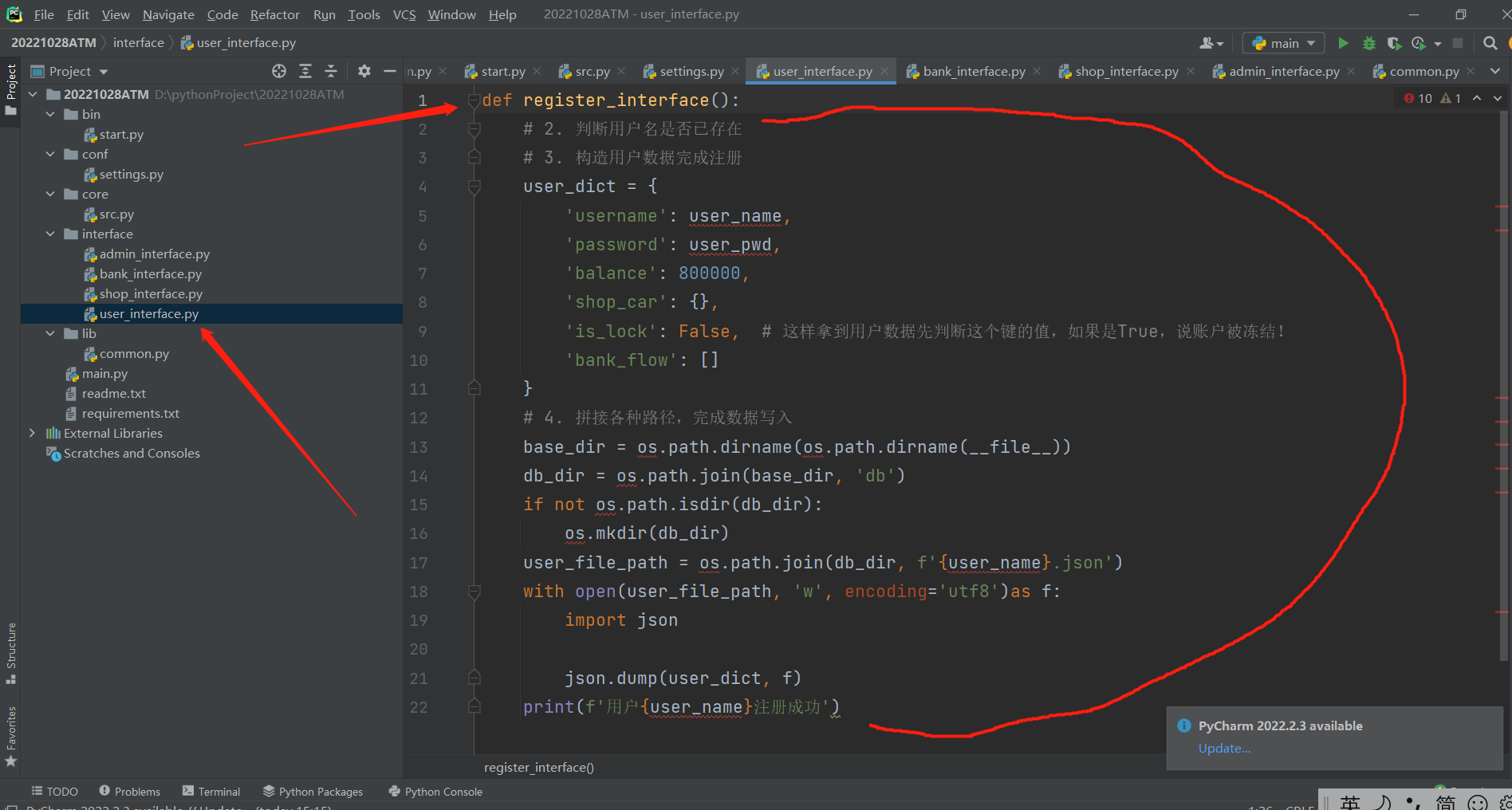Hide the Project tool window

(x=389, y=71)
